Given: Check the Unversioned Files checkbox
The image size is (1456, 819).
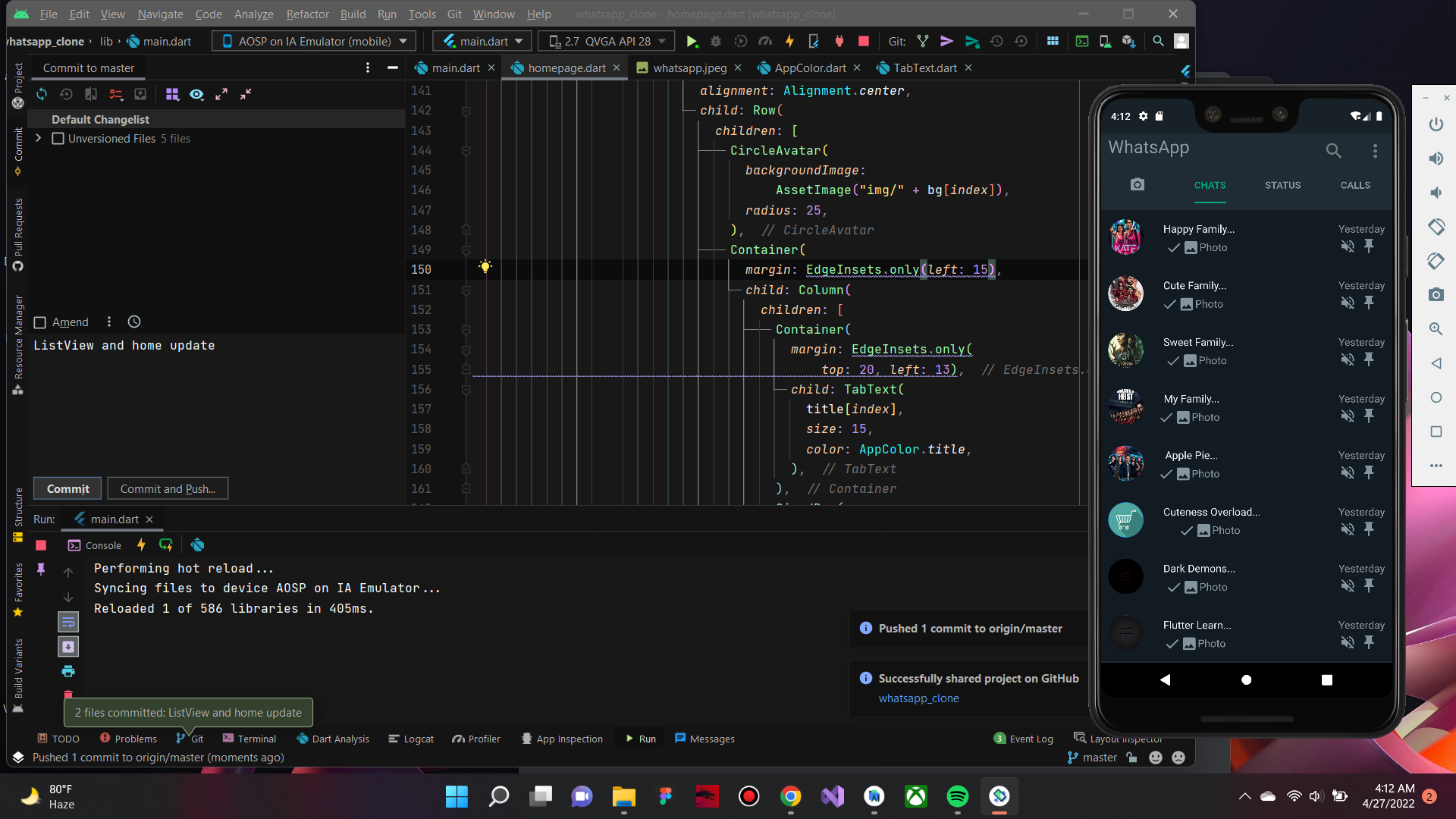Looking at the screenshot, I should [58, 138].
